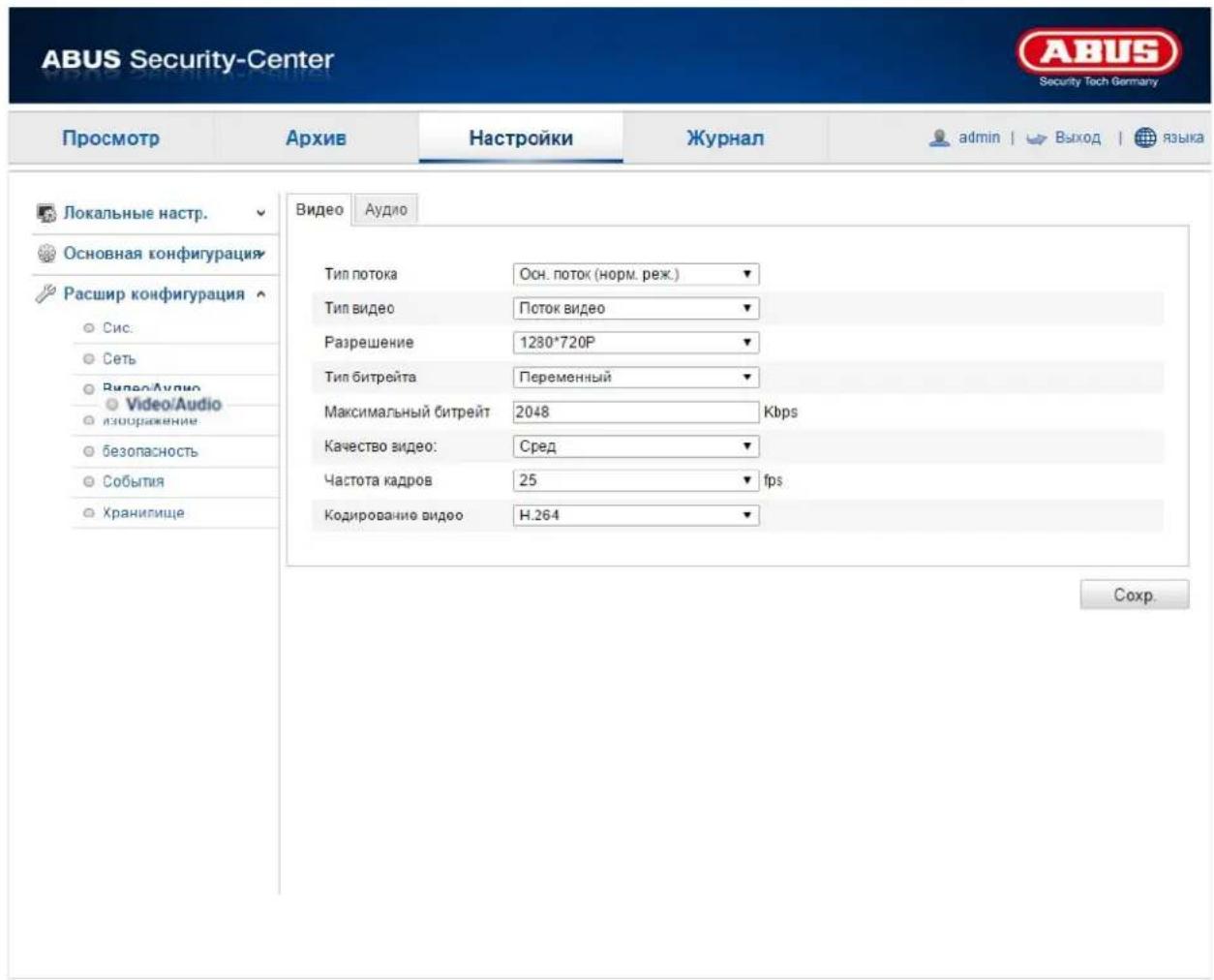Open the Тип битрейта dropdown
The height and width of the screenshot is (980, 1214).
click(x=635, y=377)
